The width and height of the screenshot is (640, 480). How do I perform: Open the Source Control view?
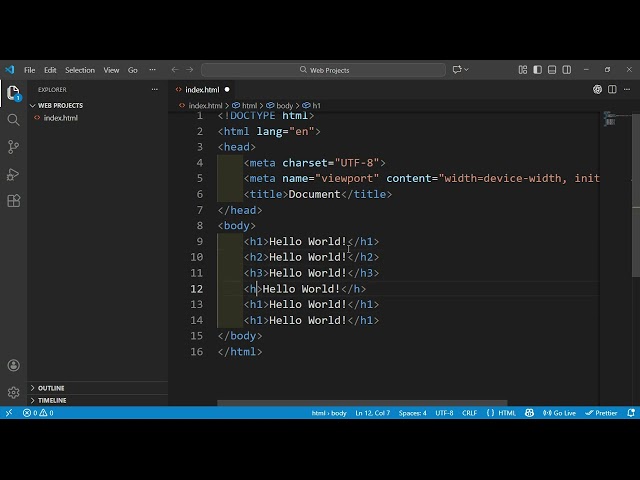pyautogui.click(x=13, y=147)
